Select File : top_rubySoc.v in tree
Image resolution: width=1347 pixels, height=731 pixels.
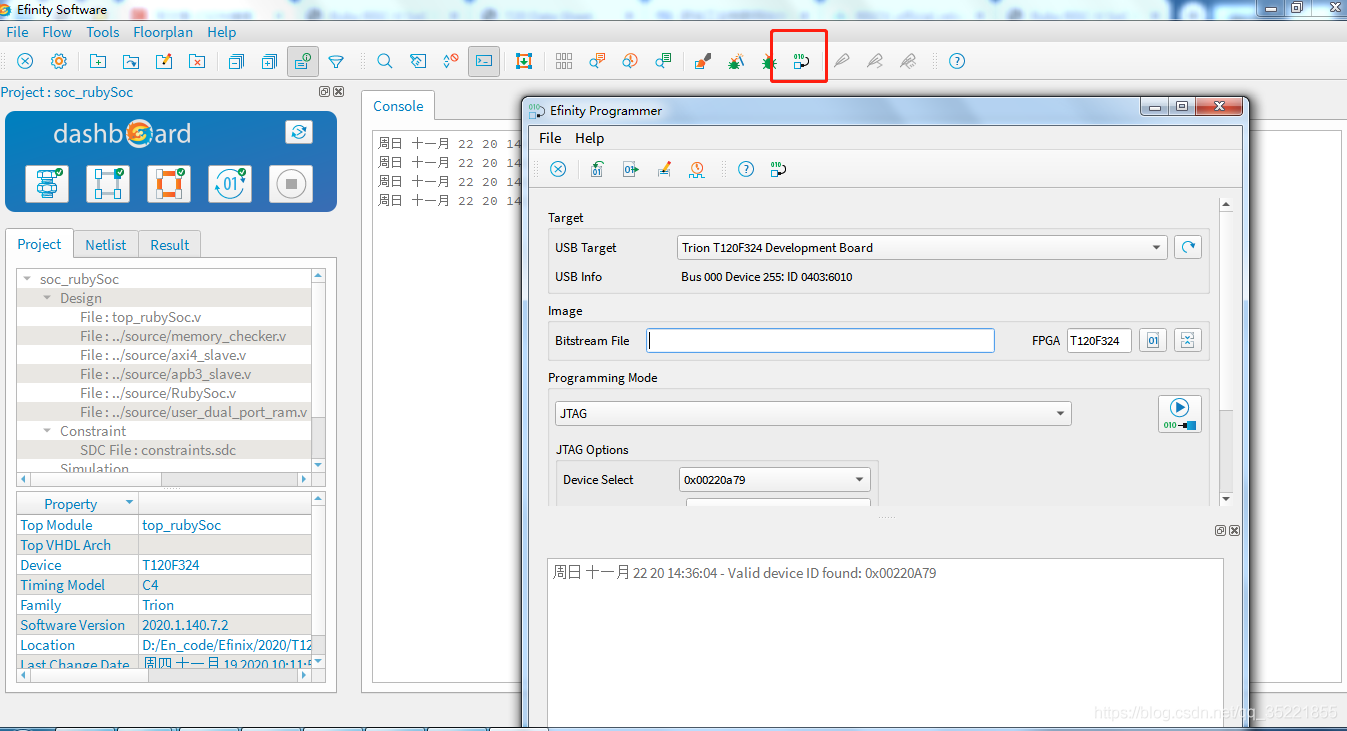coord(141,317)
